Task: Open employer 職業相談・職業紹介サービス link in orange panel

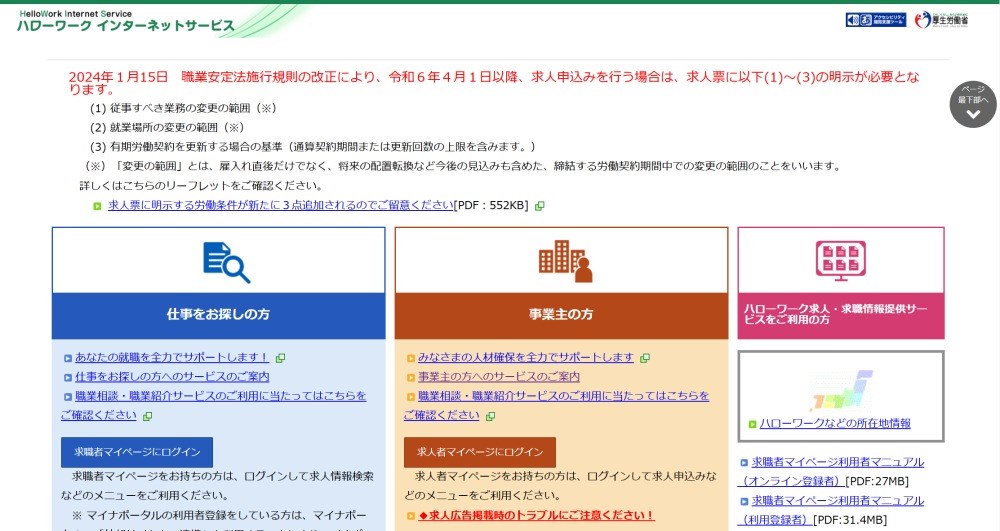Action: pyautogui.click(x=556, y=405)
